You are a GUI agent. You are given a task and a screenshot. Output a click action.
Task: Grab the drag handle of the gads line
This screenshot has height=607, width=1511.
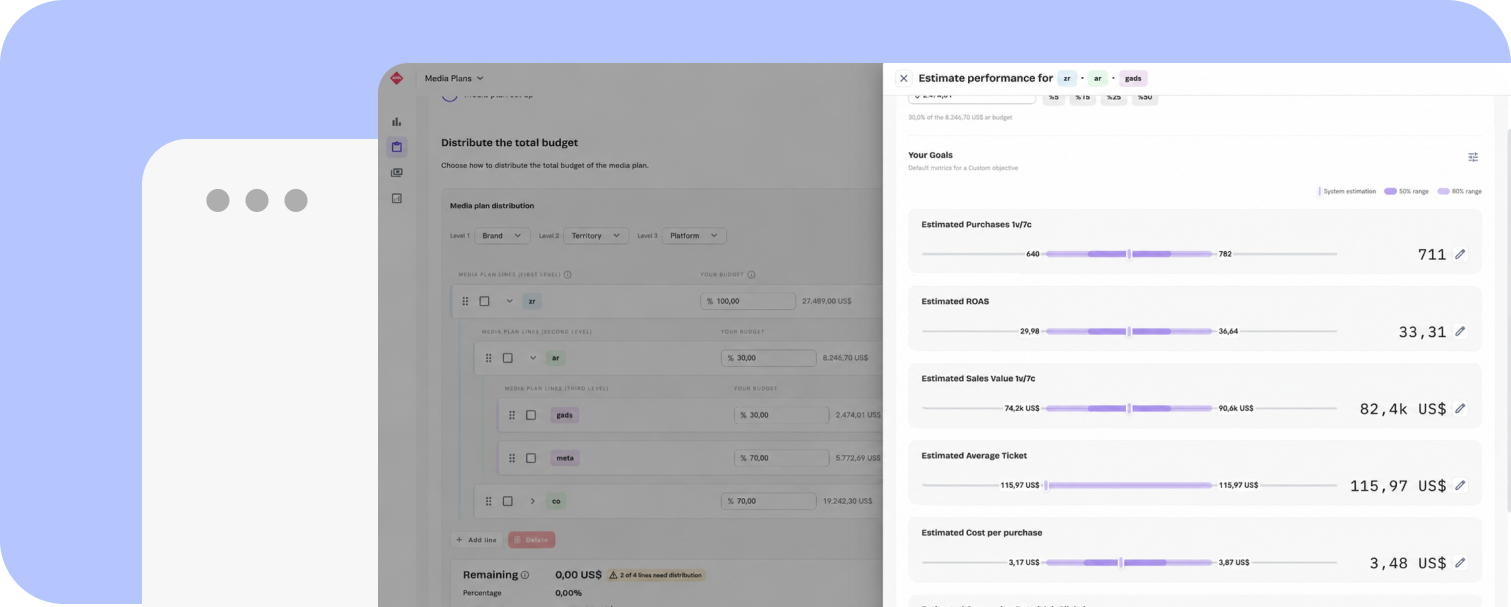[511, 415]
